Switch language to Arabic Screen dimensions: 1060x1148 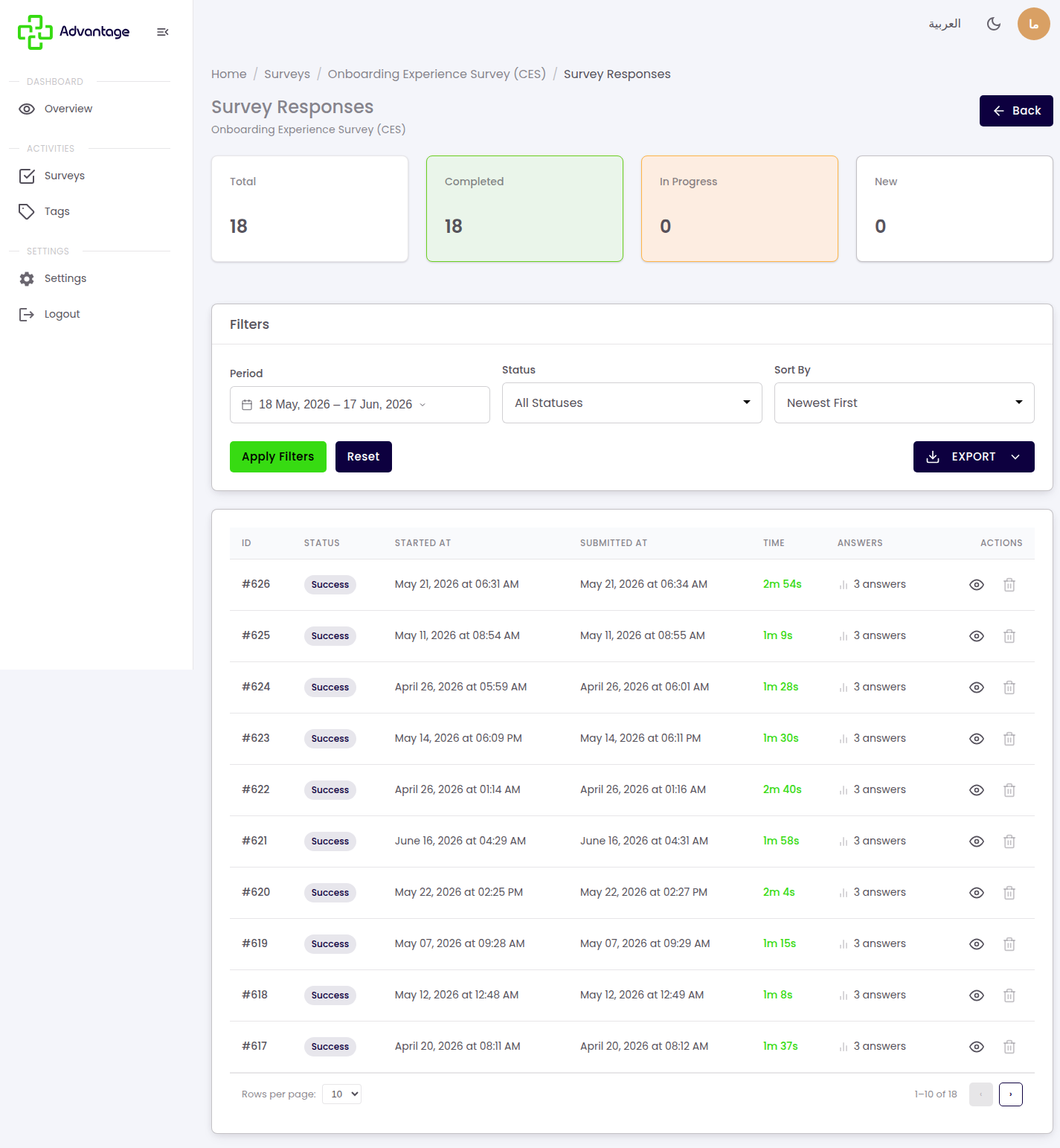coord(945,24)
